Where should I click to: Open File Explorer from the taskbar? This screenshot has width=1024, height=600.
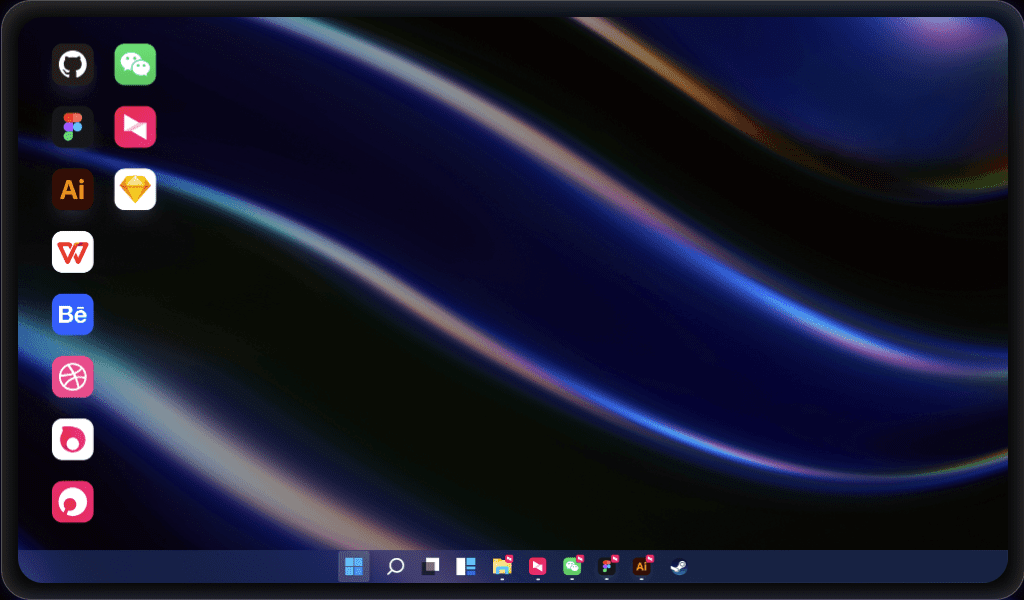pos(502,567)
